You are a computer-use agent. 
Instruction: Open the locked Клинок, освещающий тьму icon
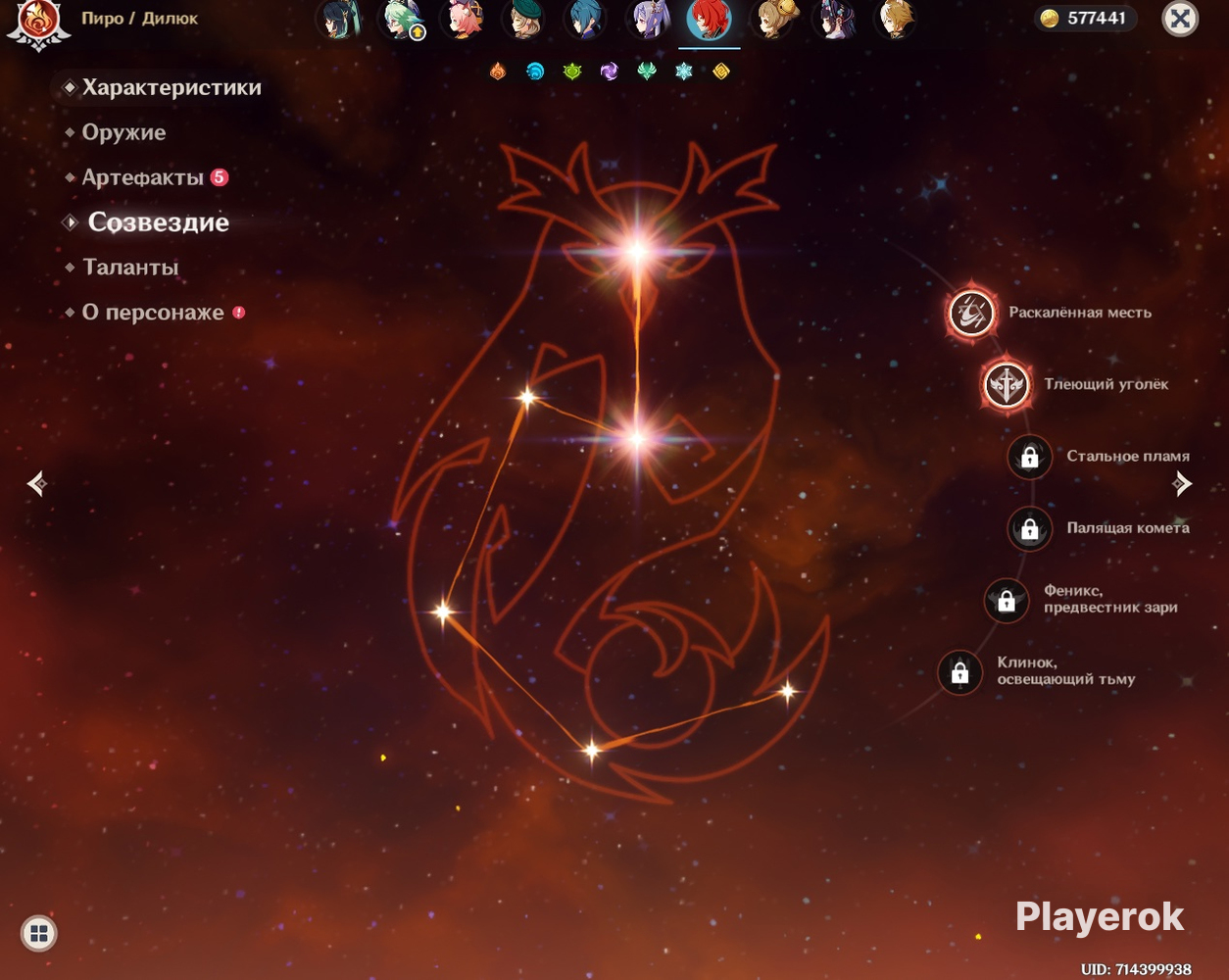[960, 673]
